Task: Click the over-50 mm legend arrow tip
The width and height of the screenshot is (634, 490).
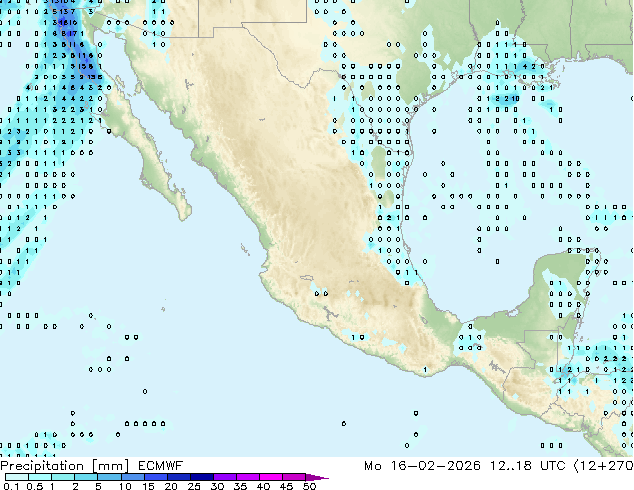Action: 317,478
